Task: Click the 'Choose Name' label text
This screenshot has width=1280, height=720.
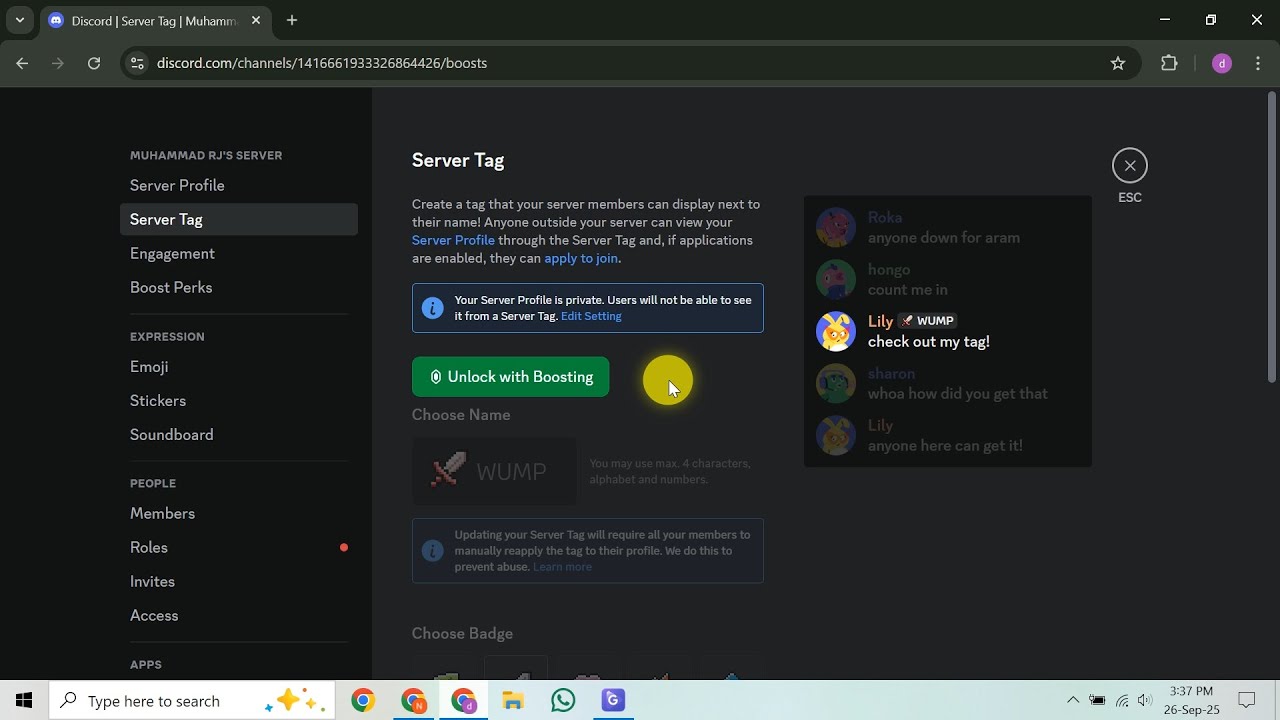Action: pyautogui.click(x=461, y=415)
